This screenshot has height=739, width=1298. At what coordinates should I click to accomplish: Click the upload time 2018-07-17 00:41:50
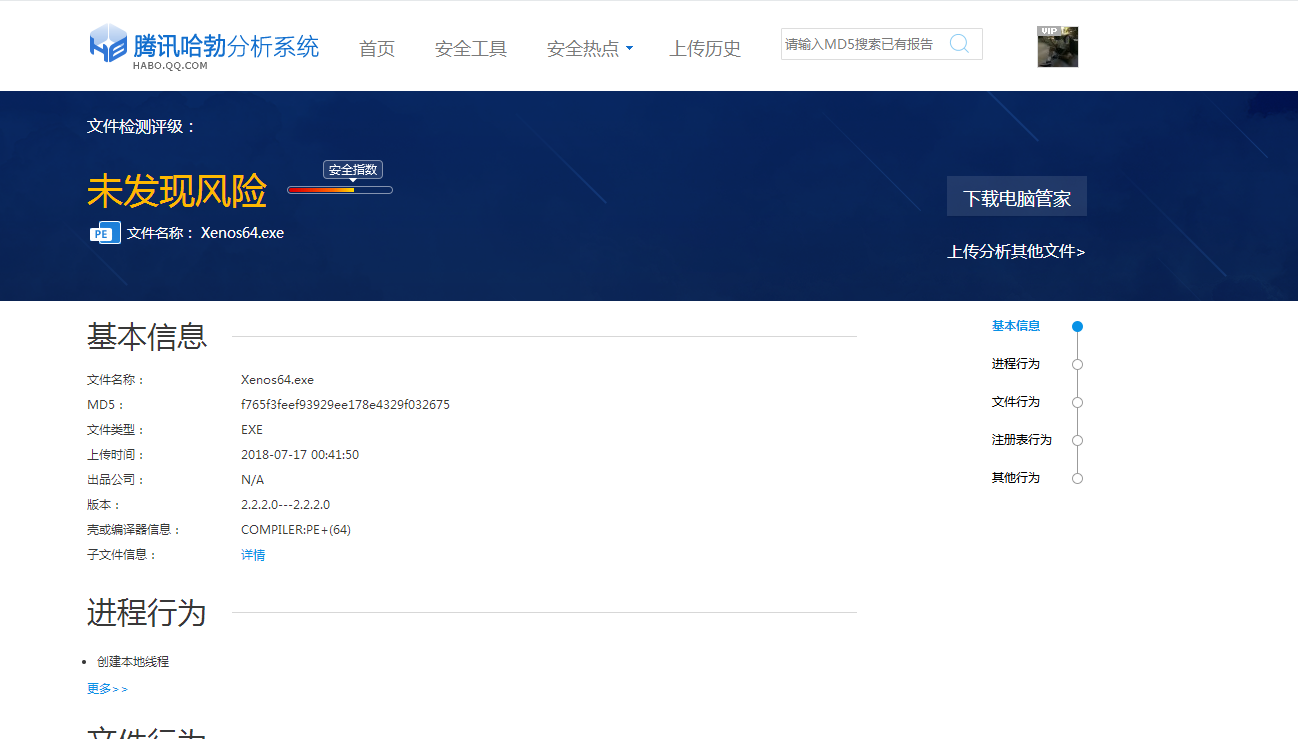click(300, 455)
